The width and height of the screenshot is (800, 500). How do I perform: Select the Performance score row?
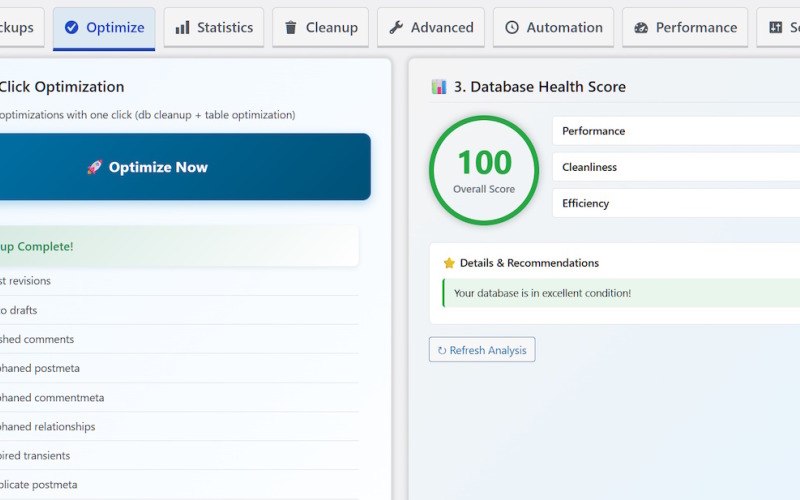(676, 131)
